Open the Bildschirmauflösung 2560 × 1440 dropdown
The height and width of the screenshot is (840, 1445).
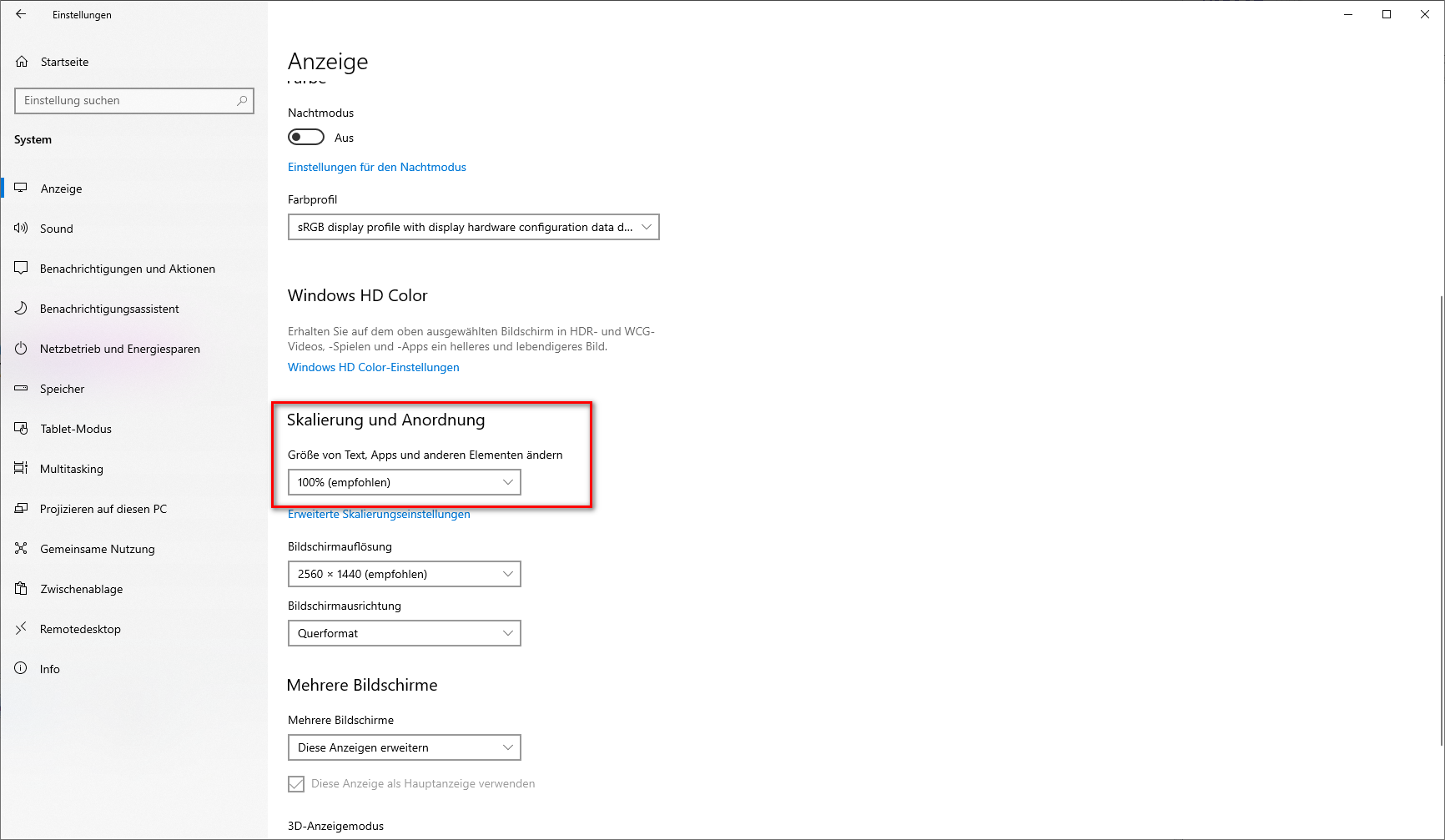click(x=405, y=574)
